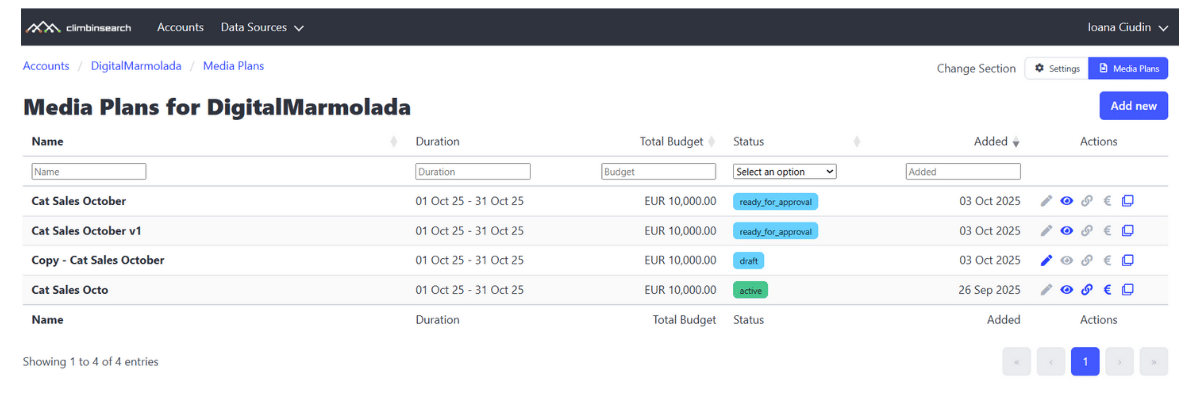Image resolution: width=1200 pixels, height=400 pixels.
Task: Focus the Duration filter input
Action: pos(473,172)
